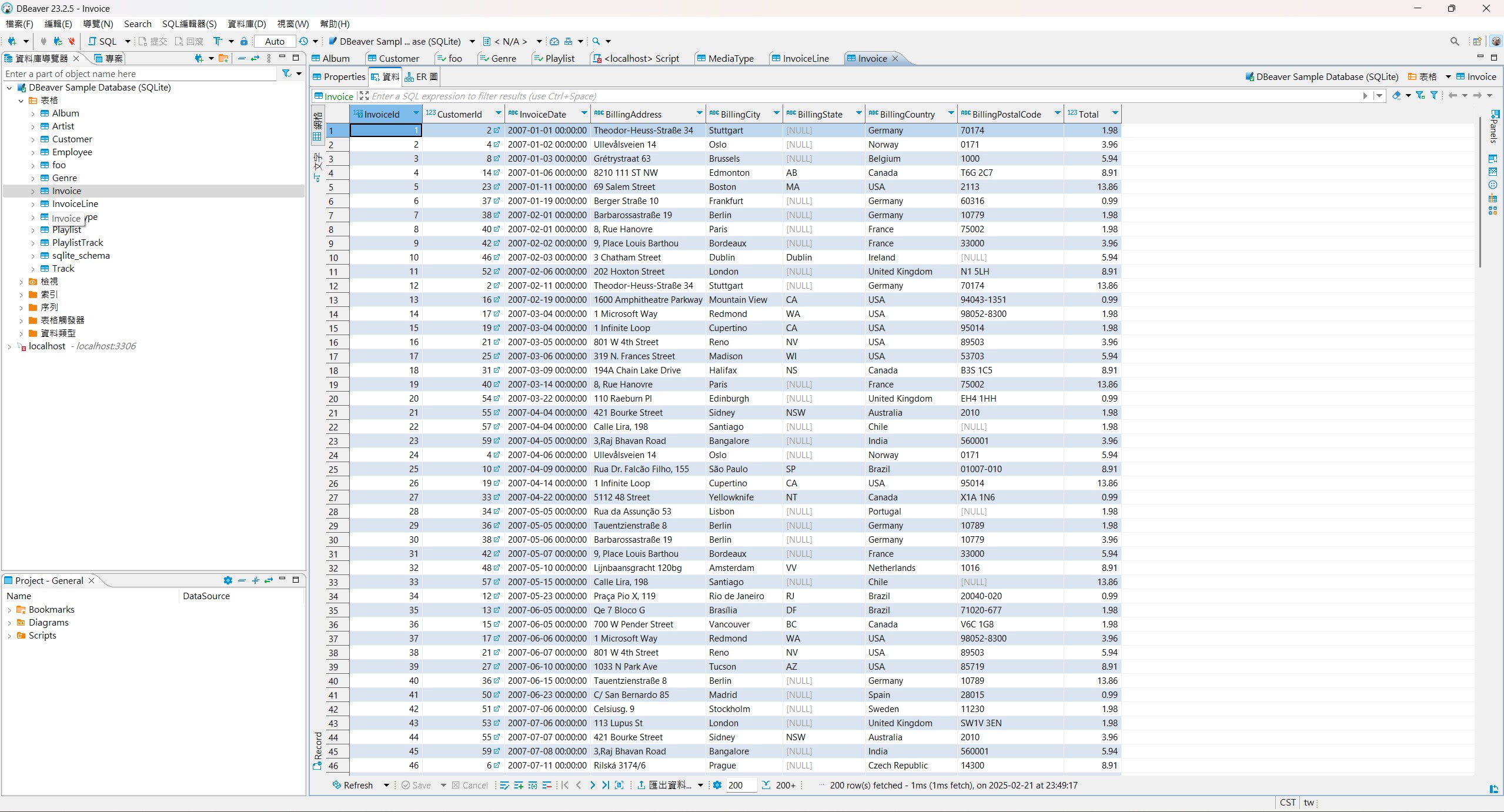Image resolution: width=1504 pixels, height=812 pixels.
Task: Open the SQL編輯器(S) menu
Action: click(189, 24)
